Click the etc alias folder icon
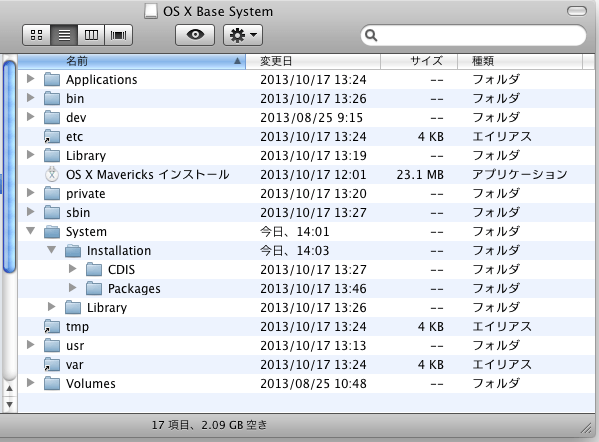This screenshot has height=442, width=599. (x=52, y=137)
